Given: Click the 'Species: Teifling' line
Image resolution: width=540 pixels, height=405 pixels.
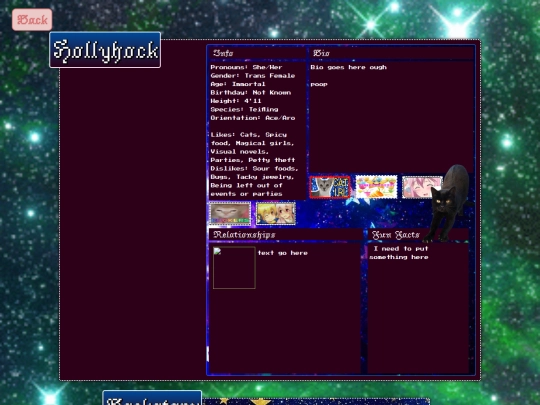Looking at the screenshot, I should pyautogui.click(x=244, y=110).
